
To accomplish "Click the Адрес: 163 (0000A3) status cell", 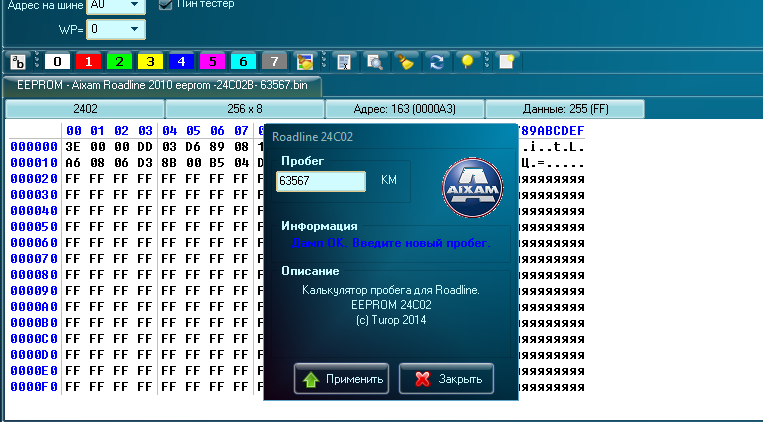I will pos(405,109).
